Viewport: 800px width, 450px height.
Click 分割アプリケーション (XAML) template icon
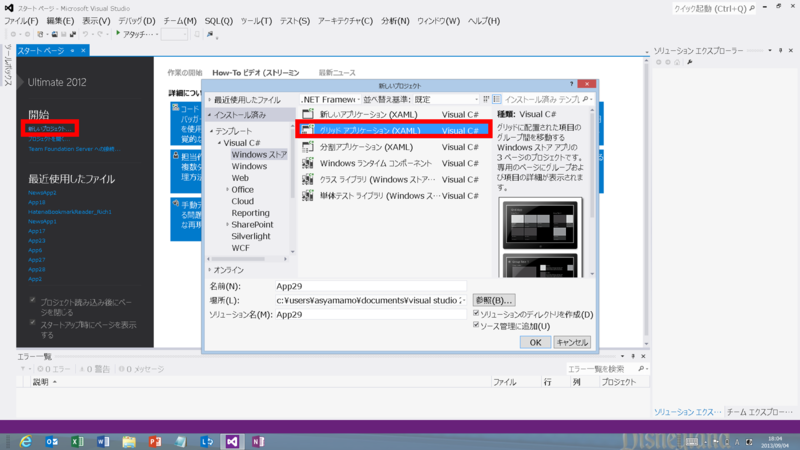[308, 147]
